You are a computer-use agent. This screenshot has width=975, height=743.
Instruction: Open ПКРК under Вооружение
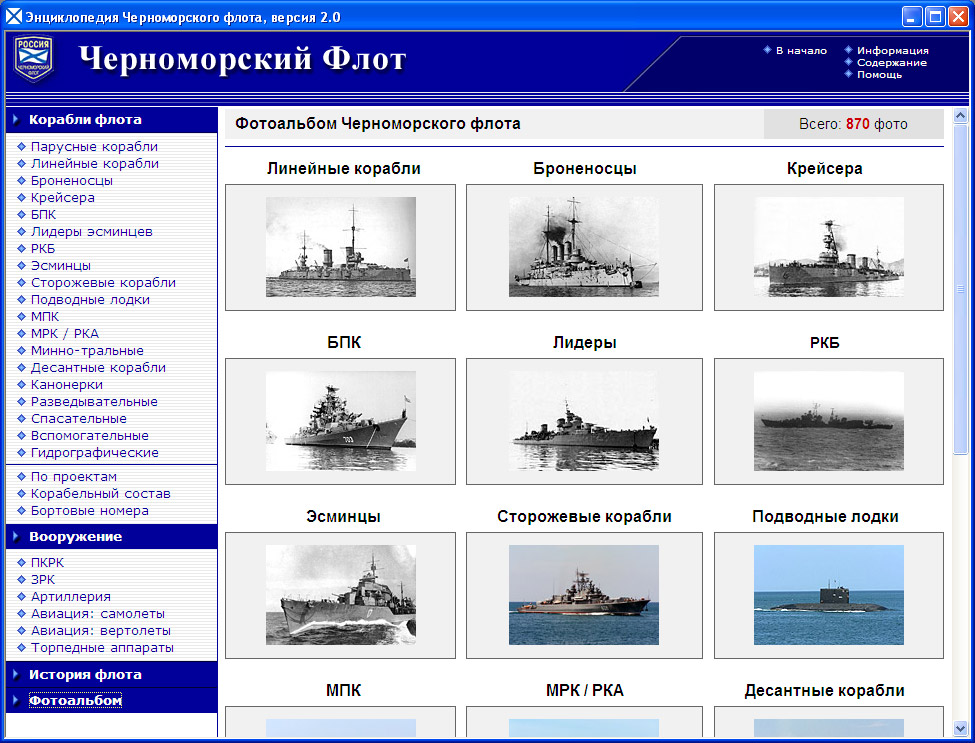[x=48, y=563]
